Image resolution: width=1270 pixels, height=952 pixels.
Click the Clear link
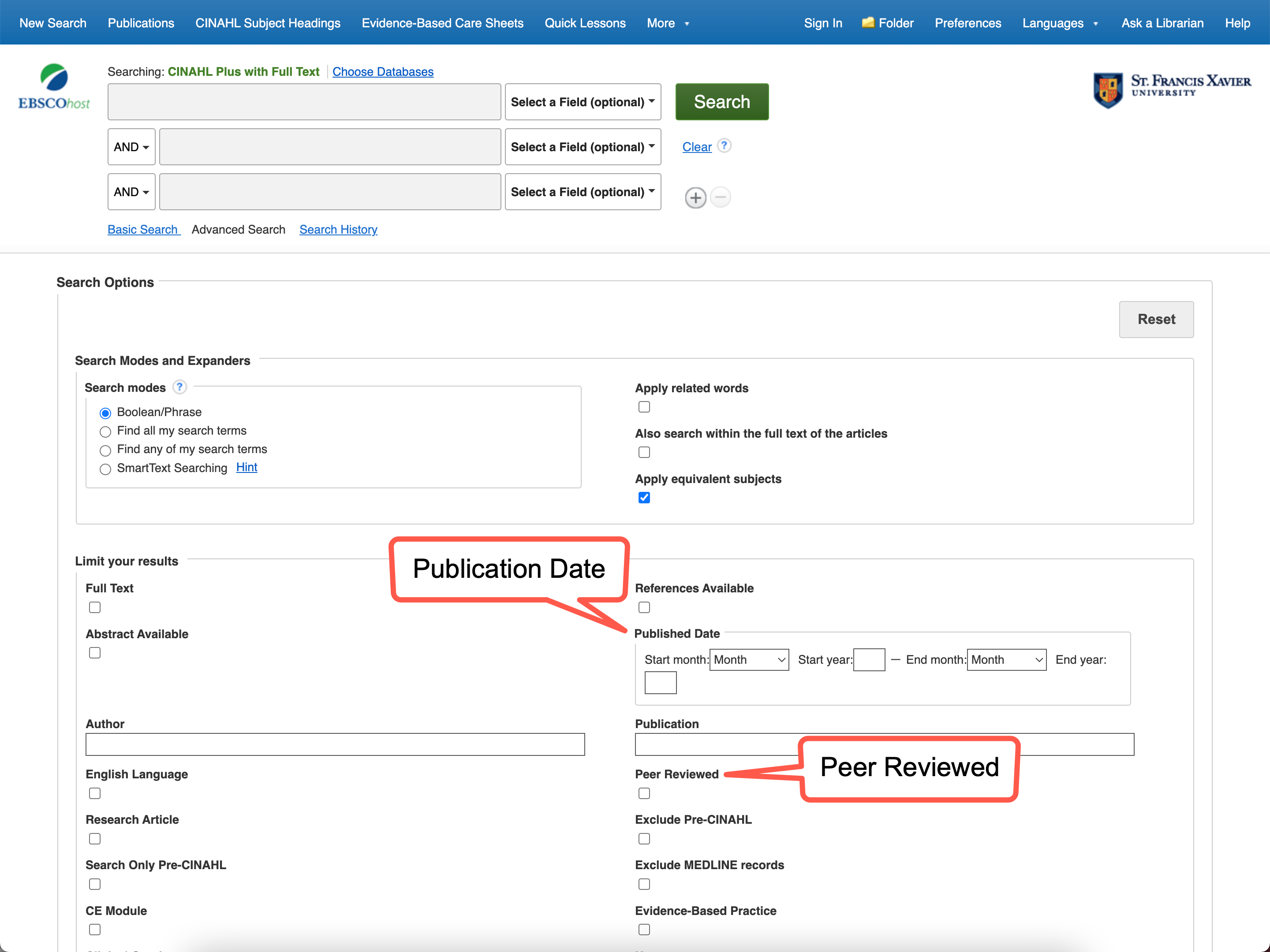coord(696,147)
